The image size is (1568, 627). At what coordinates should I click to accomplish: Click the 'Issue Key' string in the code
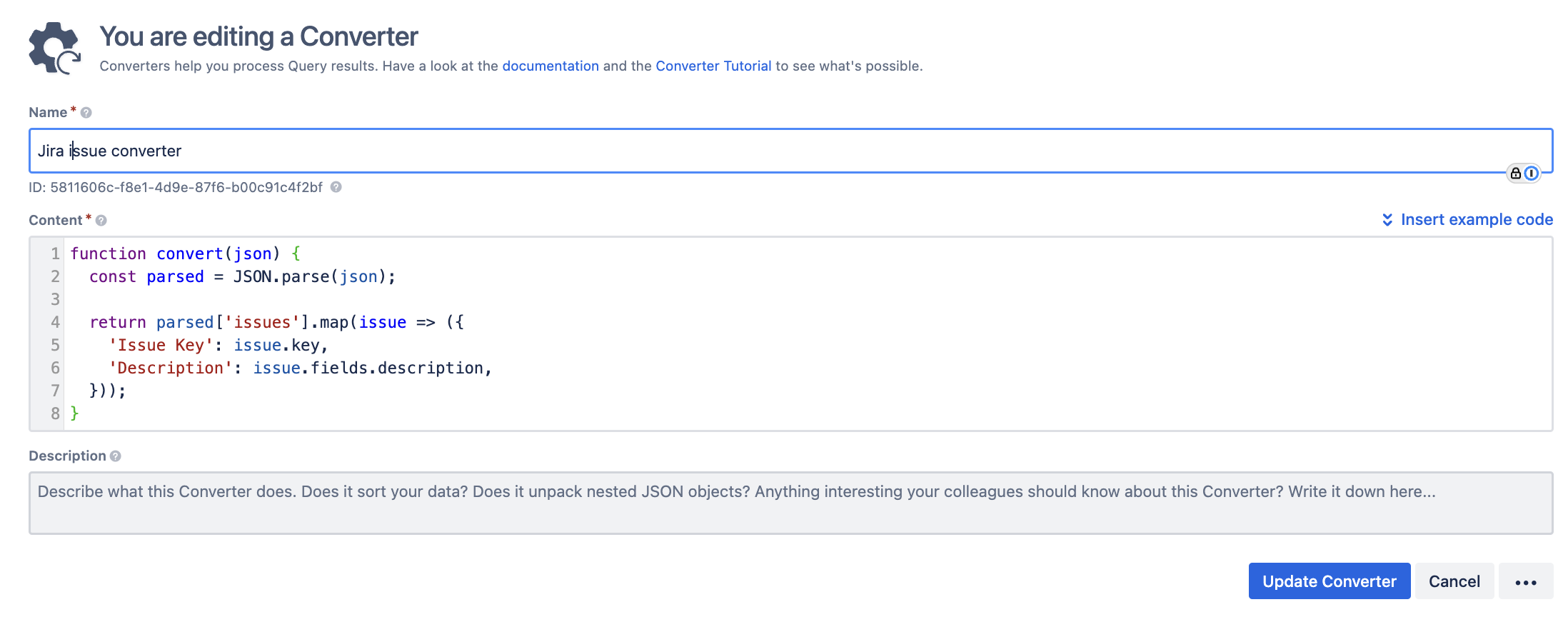tap(160, 346)
